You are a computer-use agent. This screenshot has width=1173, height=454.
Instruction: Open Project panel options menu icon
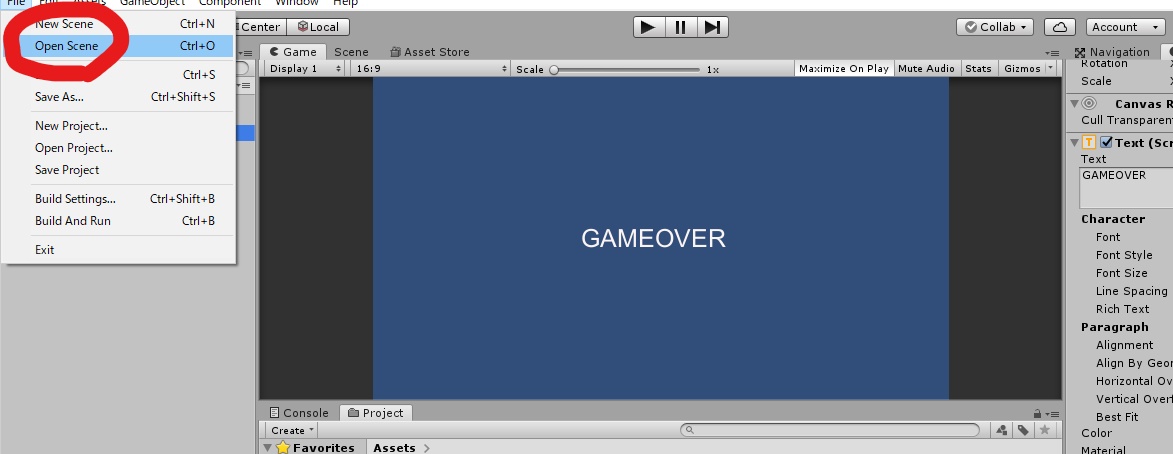(1053, 414)
